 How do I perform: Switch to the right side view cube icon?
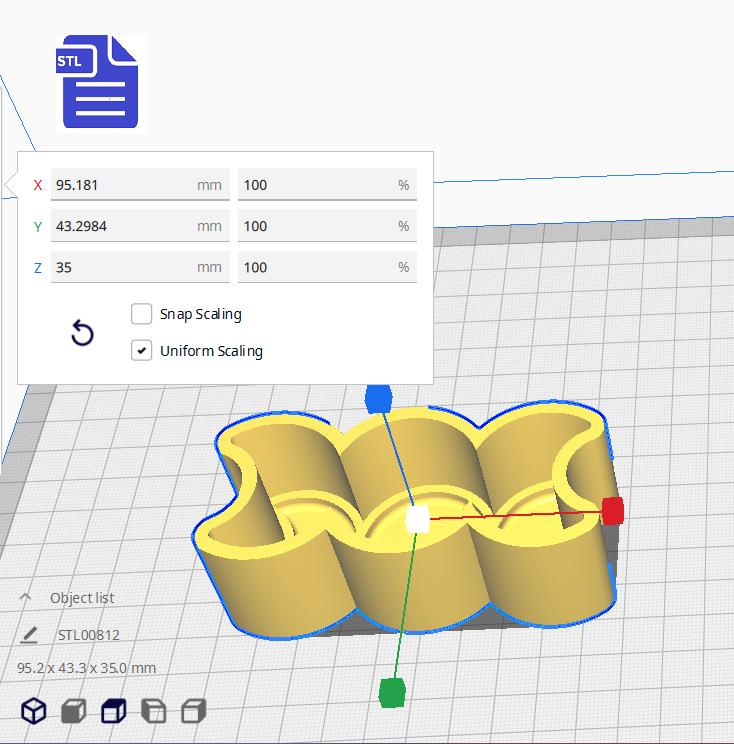(194, 711)
